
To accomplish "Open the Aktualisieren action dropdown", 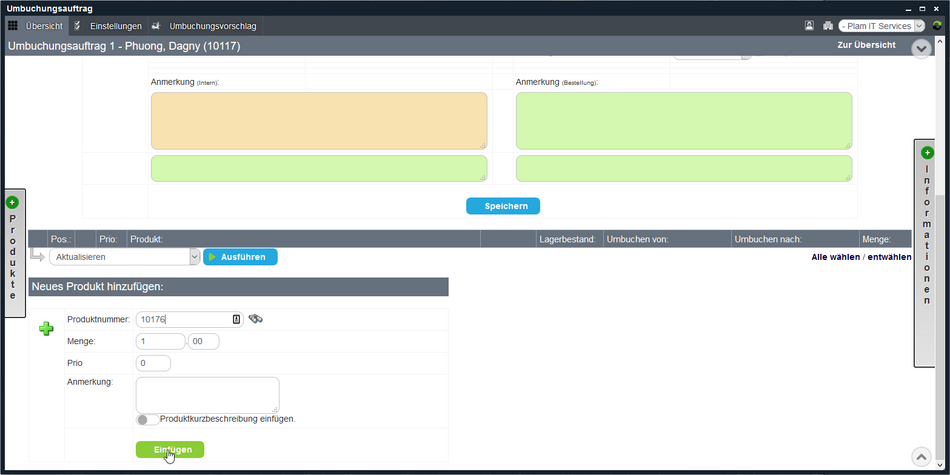I will click(x=125, y=257).
